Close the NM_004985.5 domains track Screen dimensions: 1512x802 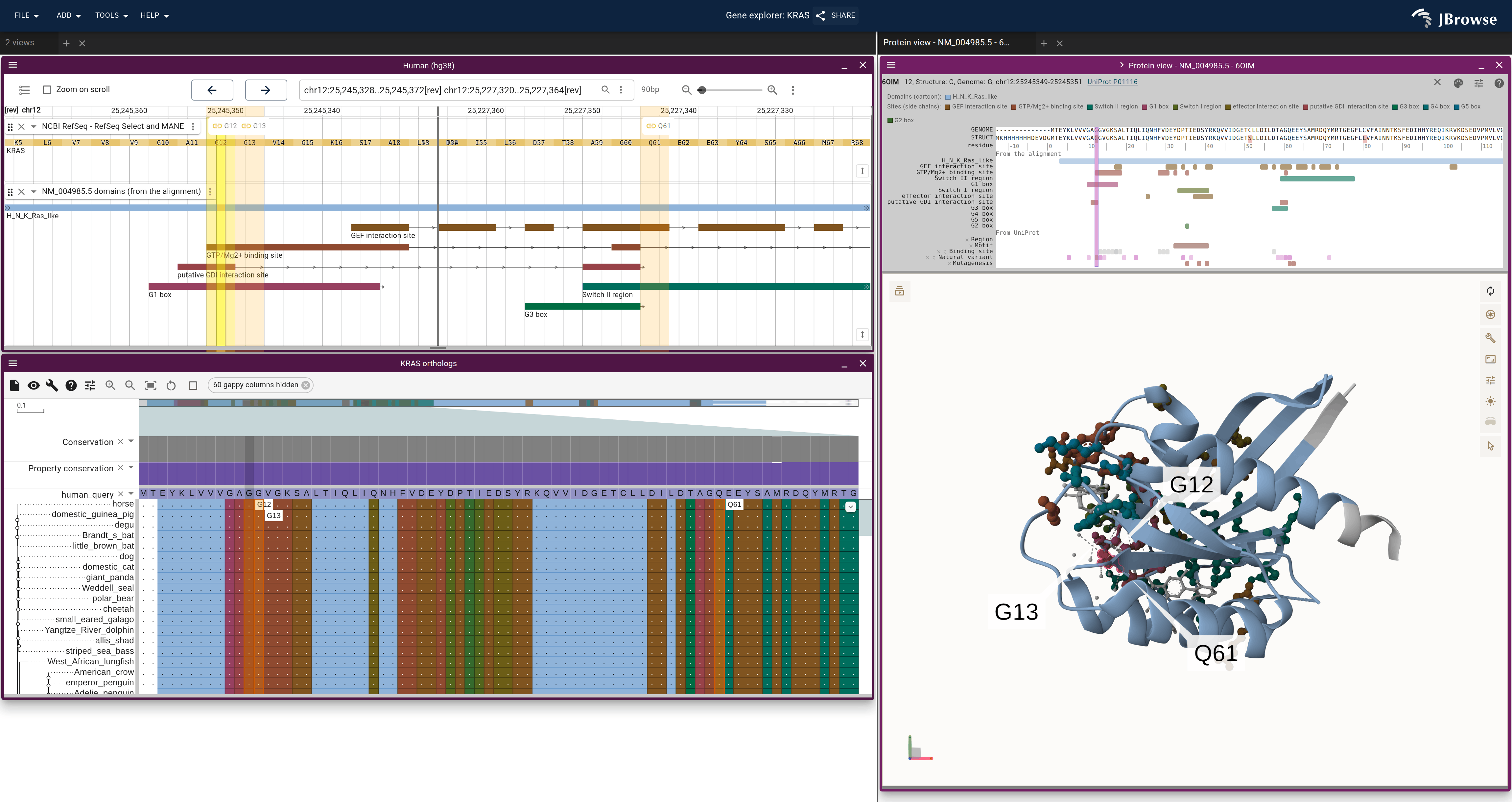21,191
